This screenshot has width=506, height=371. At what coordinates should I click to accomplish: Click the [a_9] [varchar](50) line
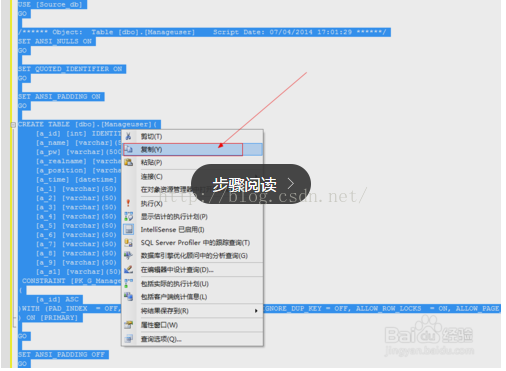[x=77, y=263]
